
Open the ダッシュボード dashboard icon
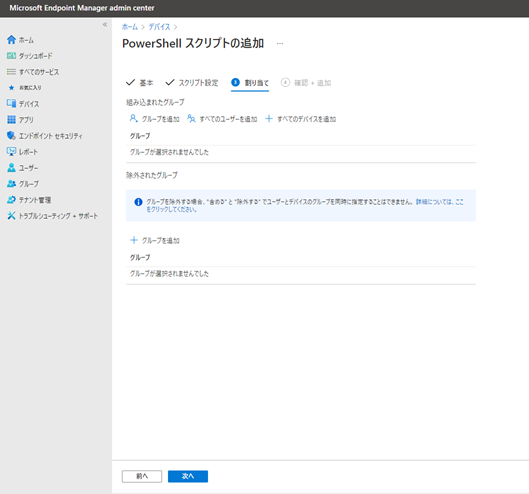click(11, 56)
